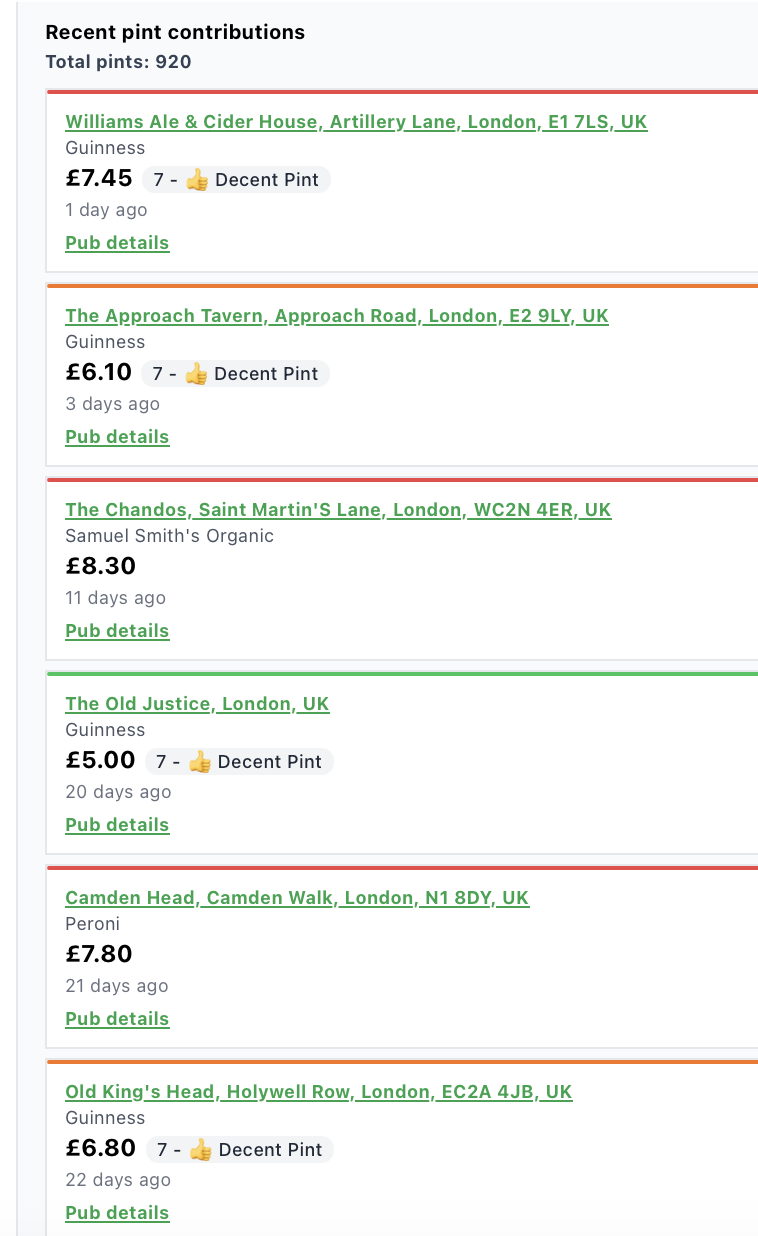758x1236 pixels.
Task: Click Pub details under Old King's Head
Action: pyautogui.click(x=117, y=1213)
